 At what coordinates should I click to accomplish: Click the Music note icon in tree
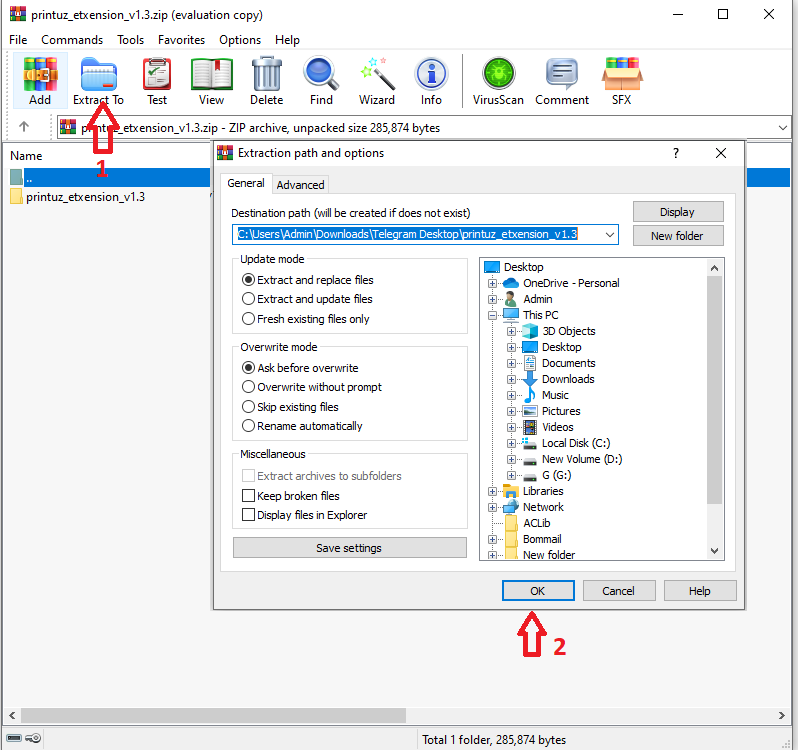click(x=530, y=395)
